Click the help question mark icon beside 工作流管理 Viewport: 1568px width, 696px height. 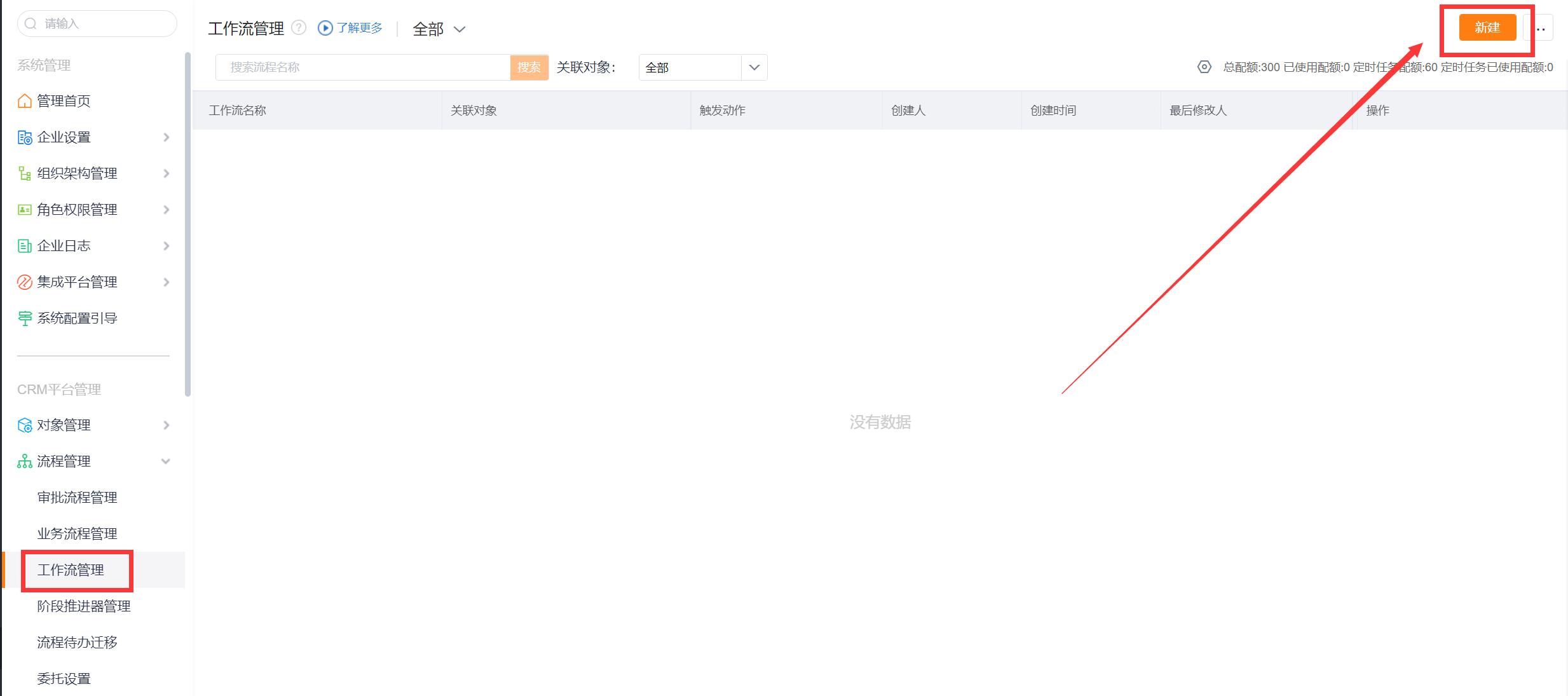tap(299, 28)
